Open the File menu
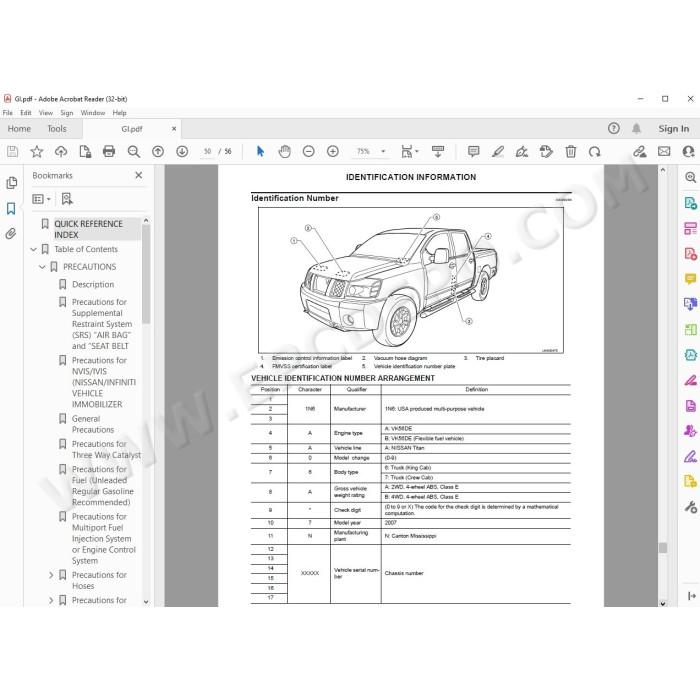 pyautogui.click(x=8, y=113)
